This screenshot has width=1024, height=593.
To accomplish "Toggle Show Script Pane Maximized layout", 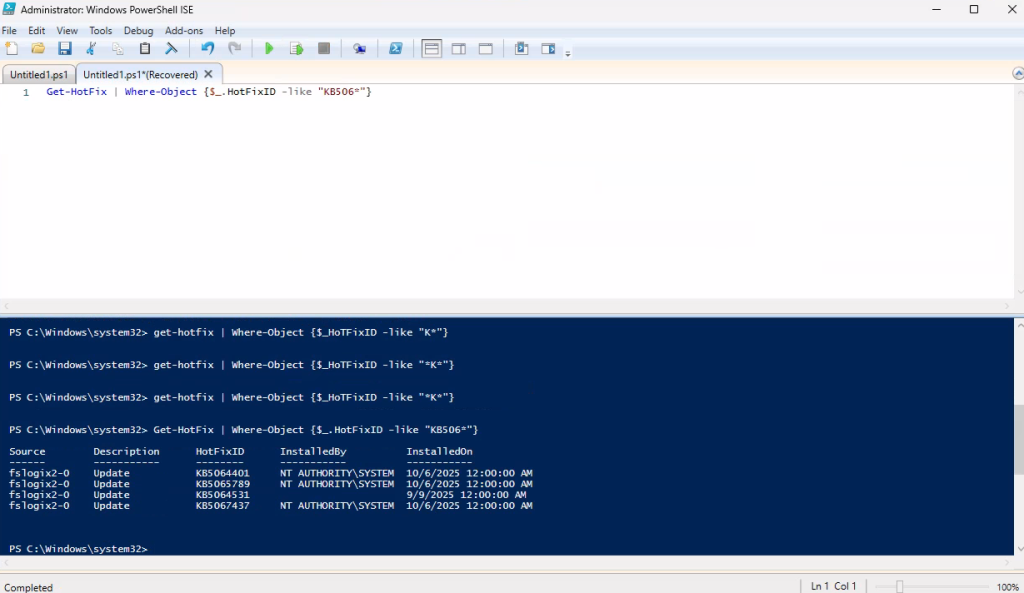I will click(x=485, y=48).
